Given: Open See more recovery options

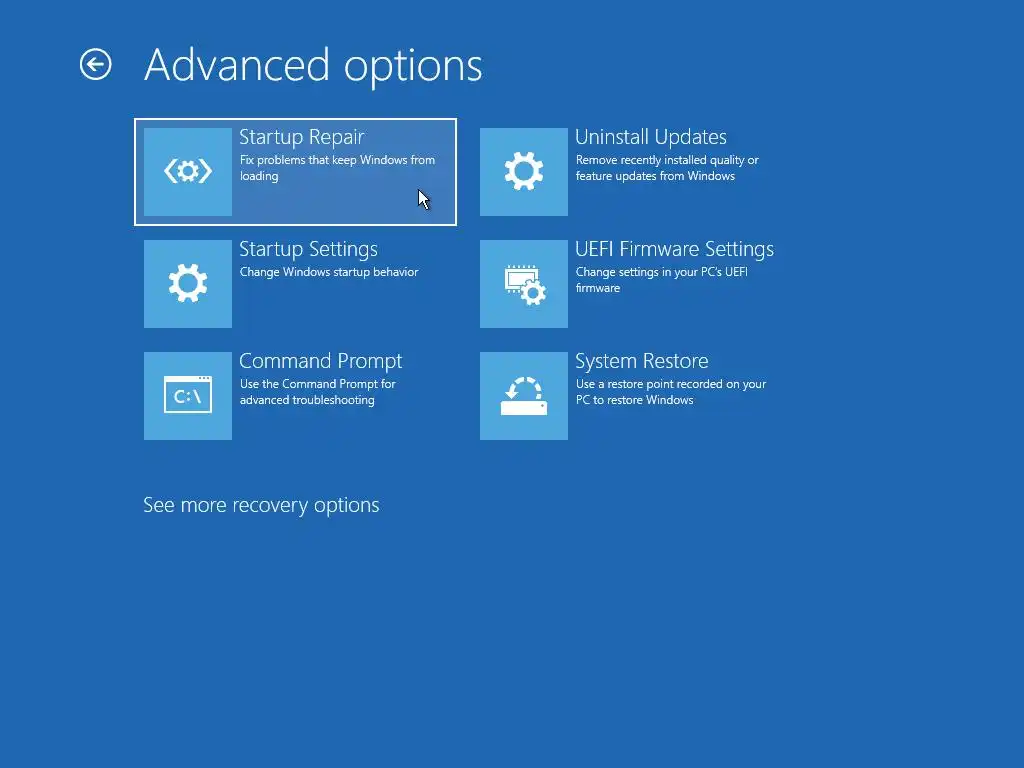Looking at the screenshot, I should coord(261,505).
